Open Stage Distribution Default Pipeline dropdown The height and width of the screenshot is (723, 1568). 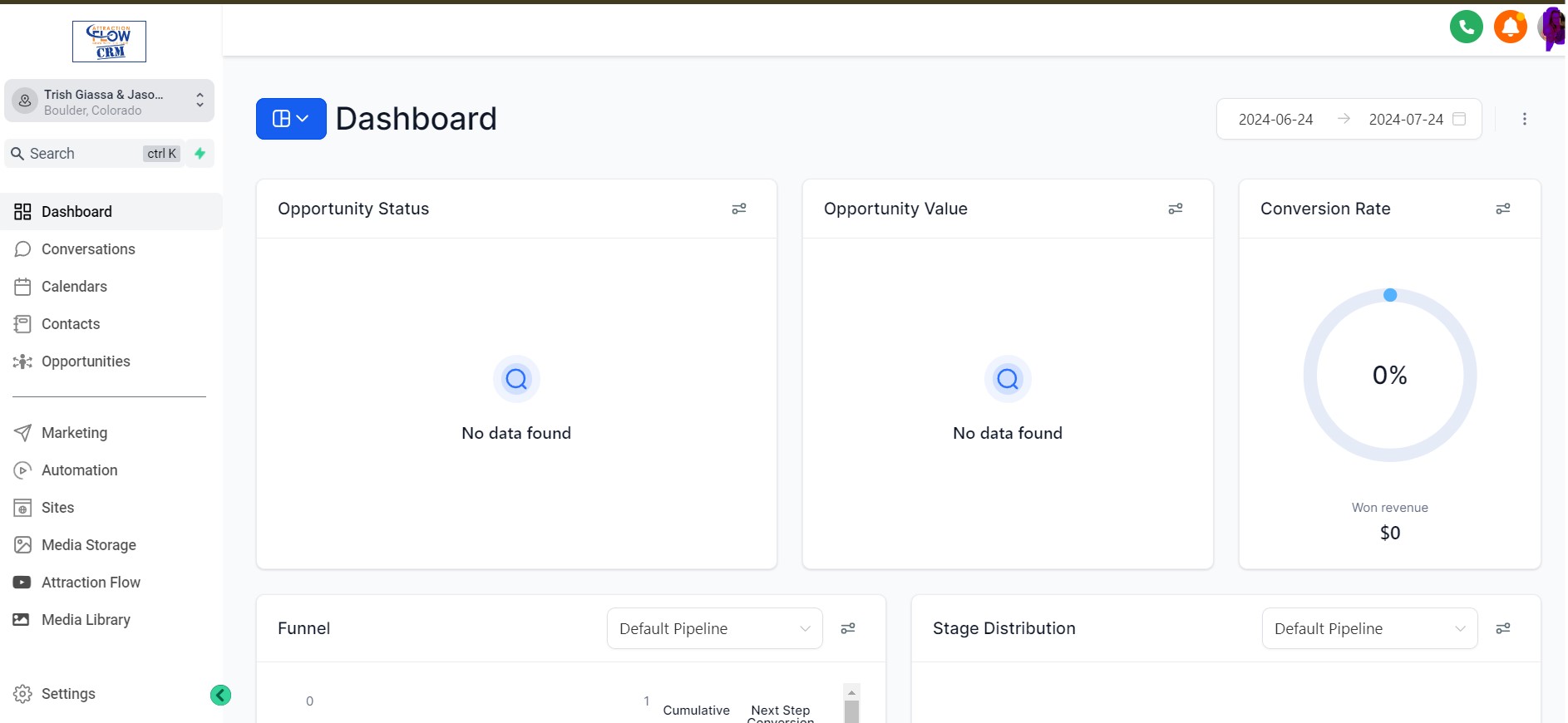click(x=1369, y=628)
